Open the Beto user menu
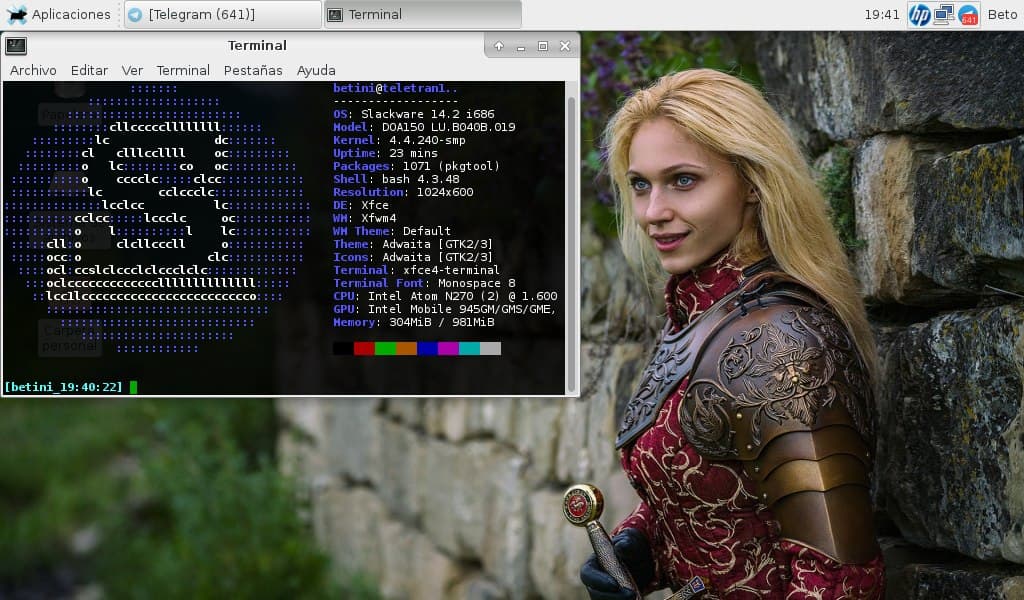The width and height of the screenshot is (1024, 600). (1002, 15)
